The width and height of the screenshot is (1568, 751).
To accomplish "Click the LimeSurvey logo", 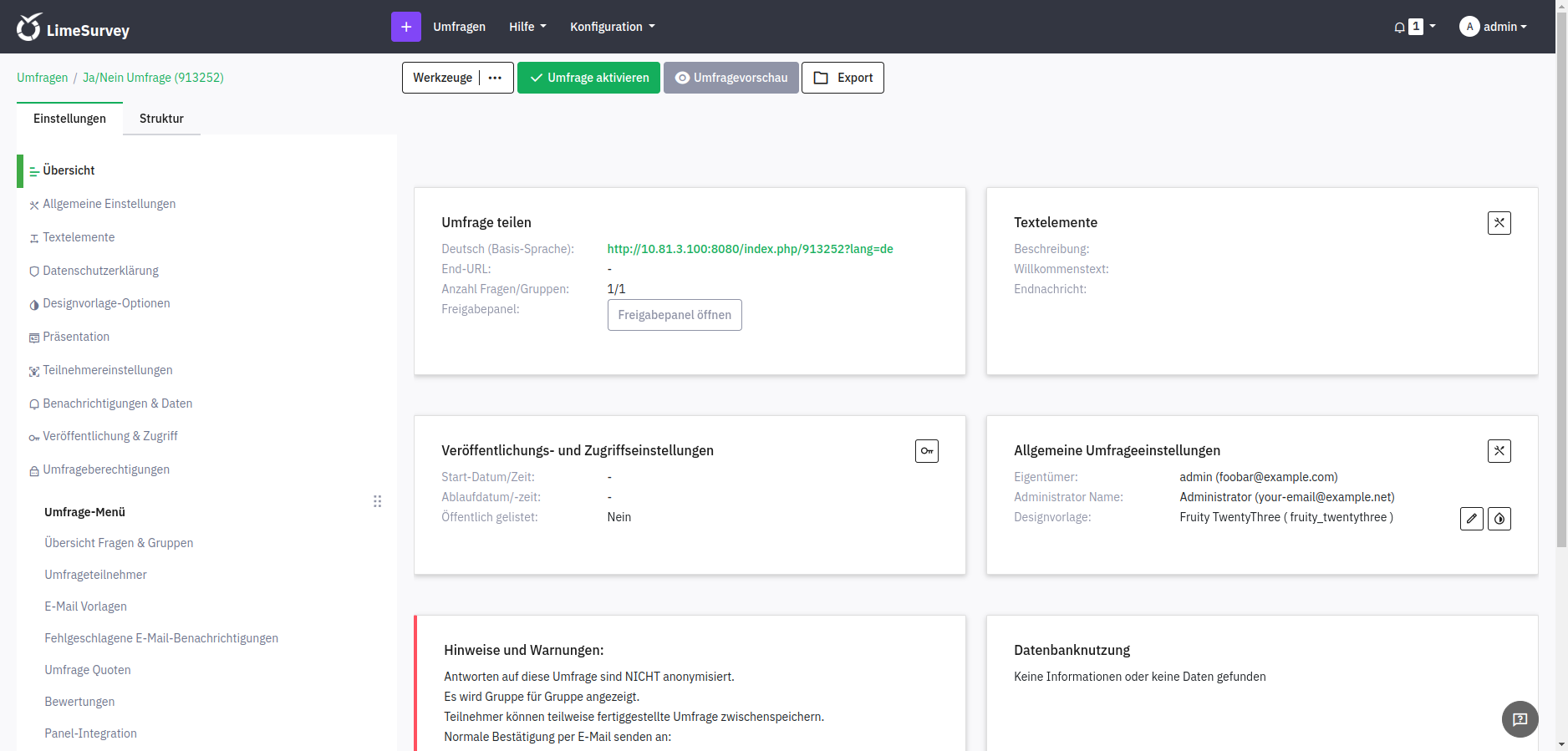I will coord(74,28).
